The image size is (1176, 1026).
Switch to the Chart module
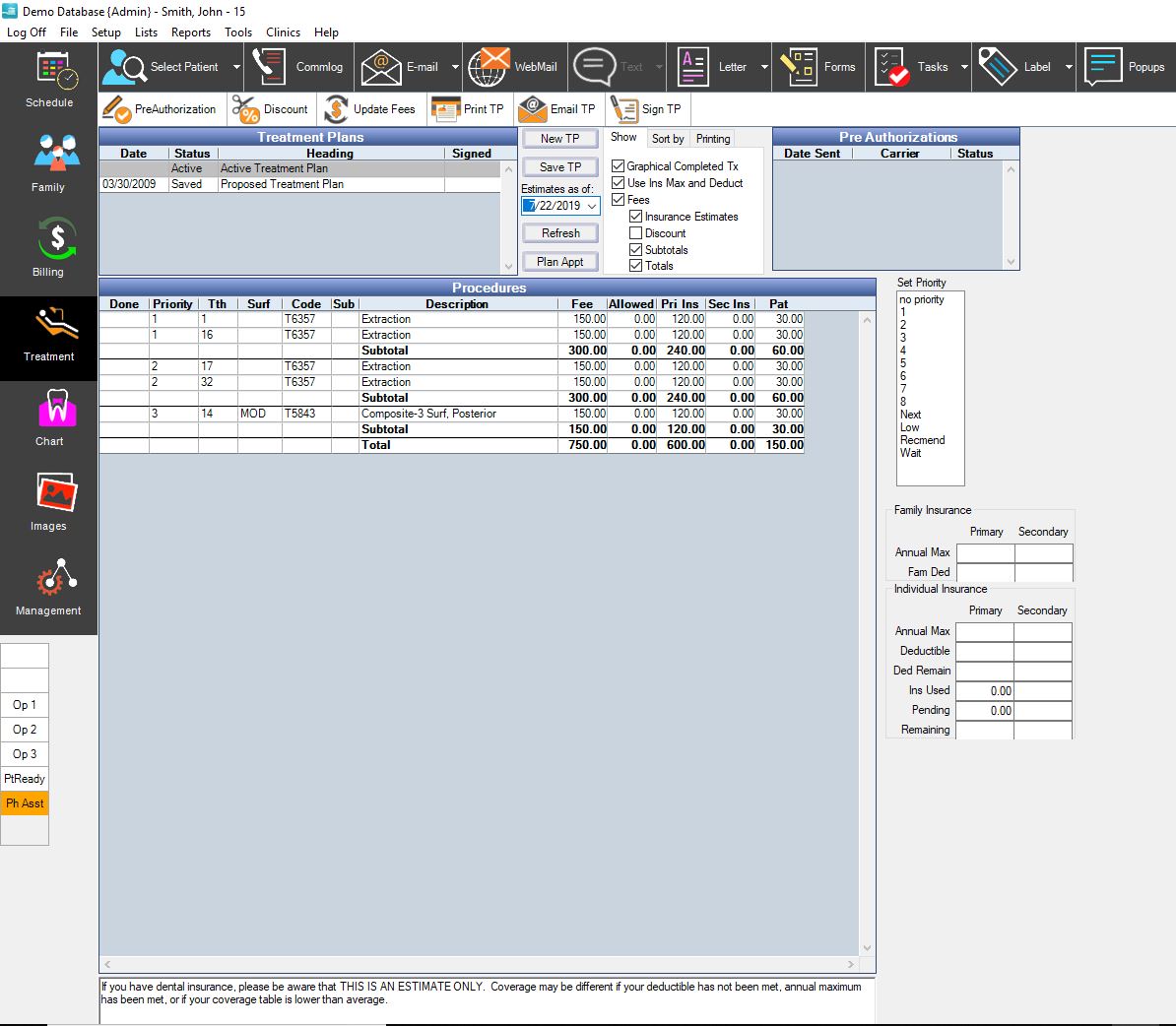click(x=48, y=417)
